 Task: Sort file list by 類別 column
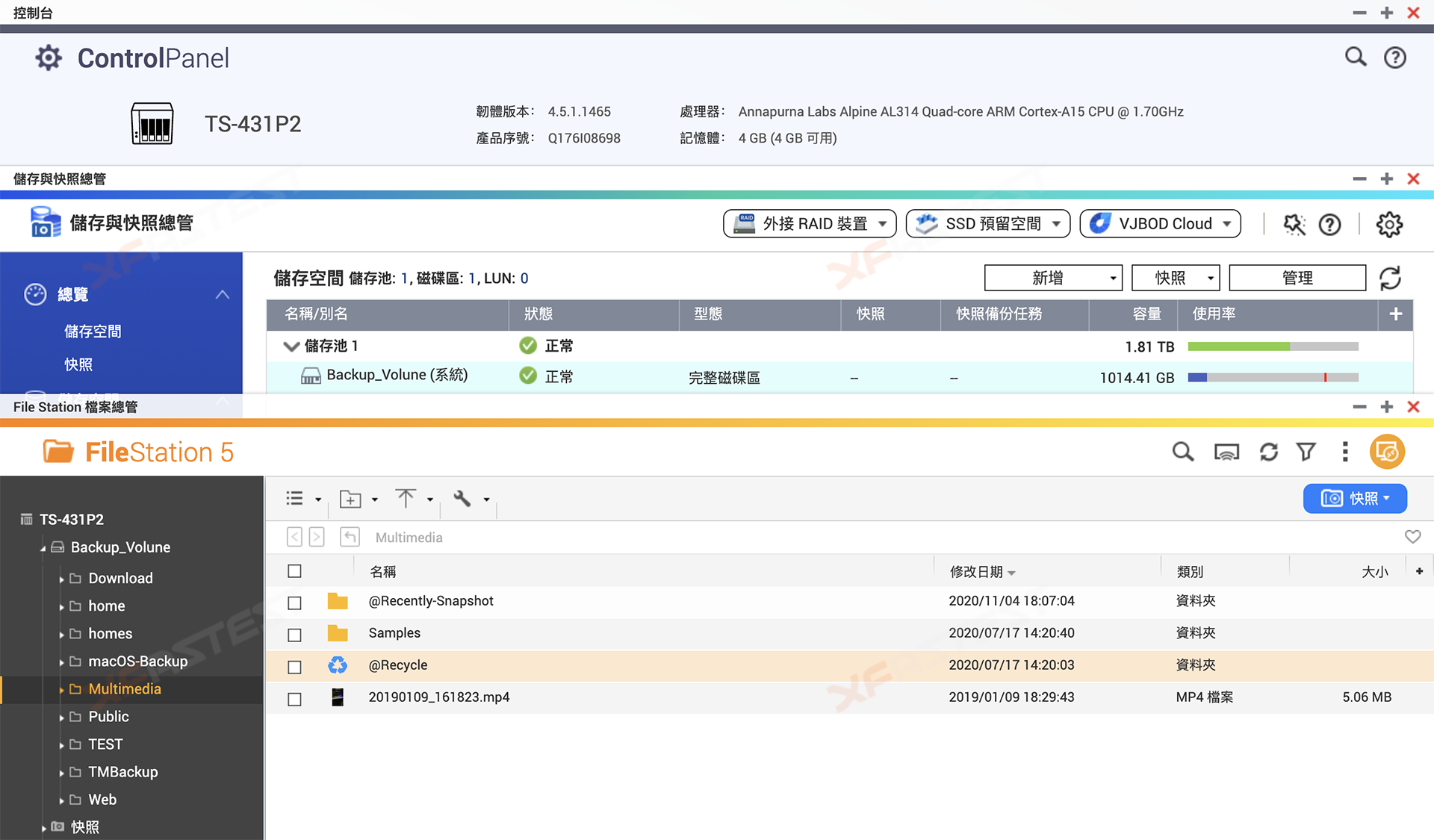tap(1190, 572)
